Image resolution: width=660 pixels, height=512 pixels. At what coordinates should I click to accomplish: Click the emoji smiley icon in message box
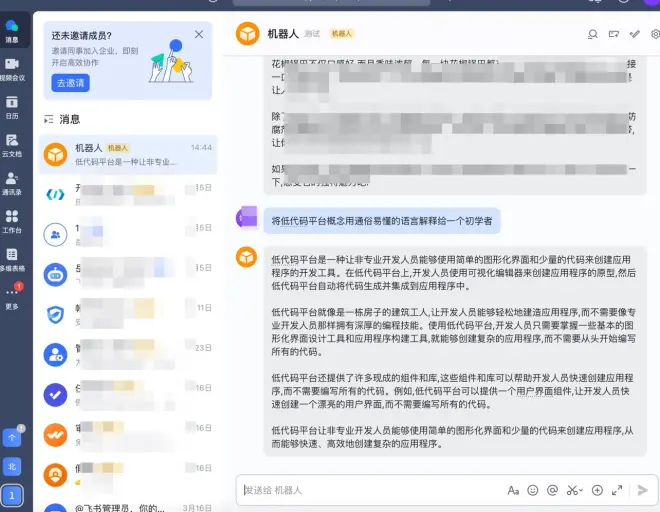[532, 490]
